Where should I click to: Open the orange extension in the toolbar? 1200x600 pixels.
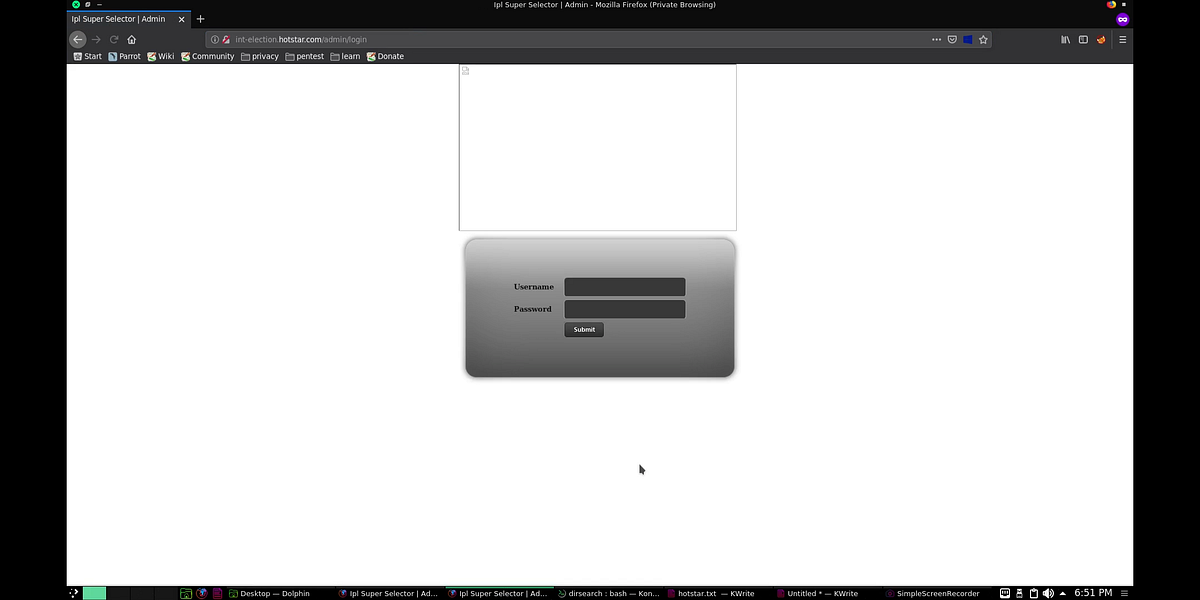coord(1102,39)
